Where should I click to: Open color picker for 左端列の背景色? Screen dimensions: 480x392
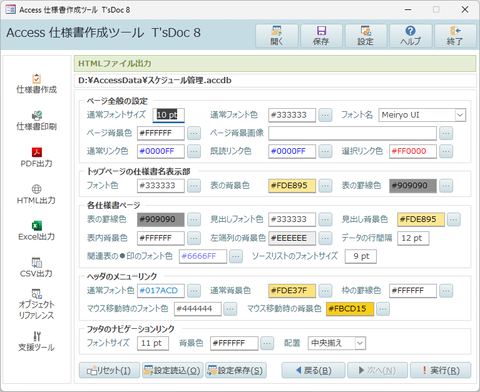(x=325, y=238)
